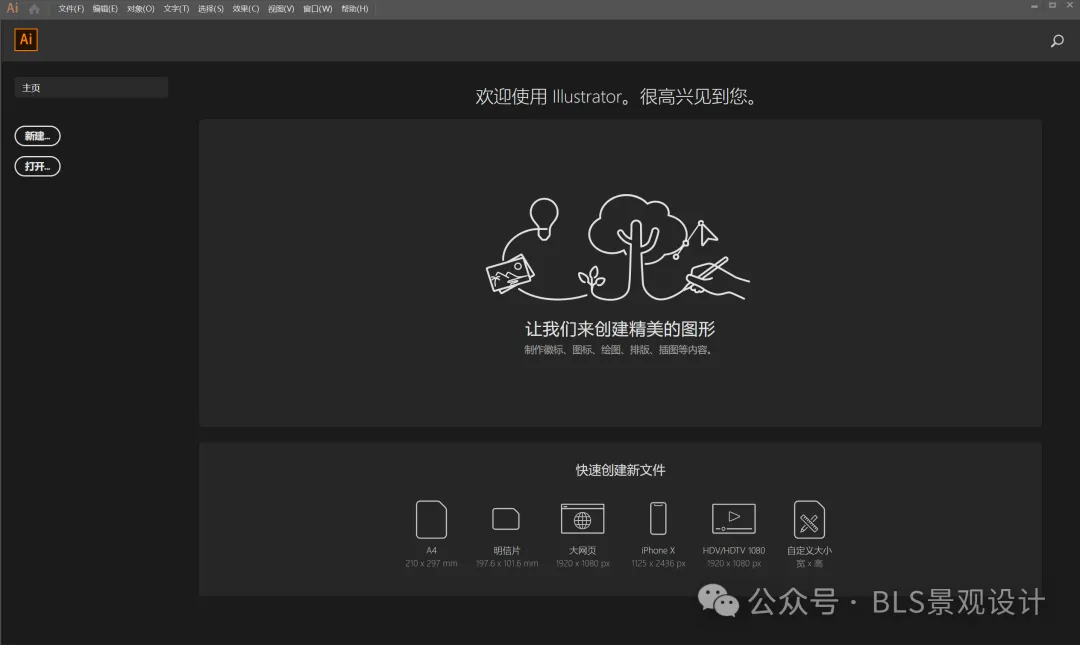
Task: Click the 打开... button
Action: pos(37,166)
